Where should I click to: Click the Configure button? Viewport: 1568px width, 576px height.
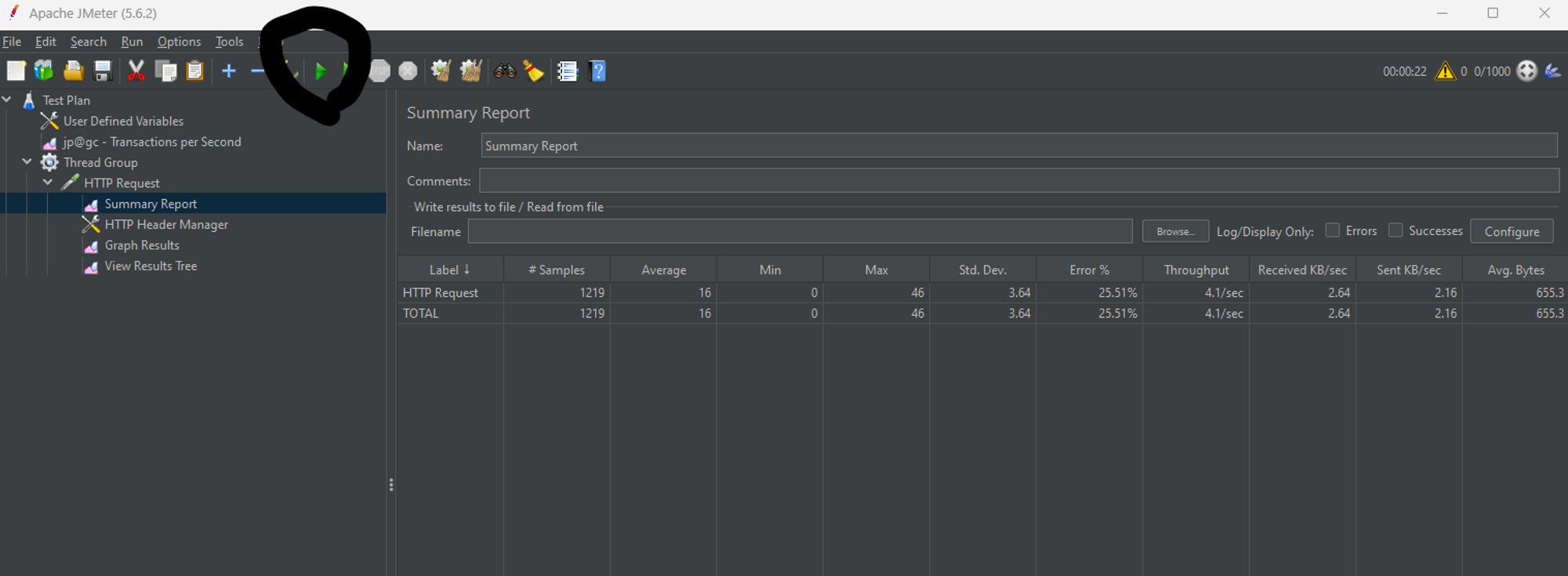coord(1512,231)
